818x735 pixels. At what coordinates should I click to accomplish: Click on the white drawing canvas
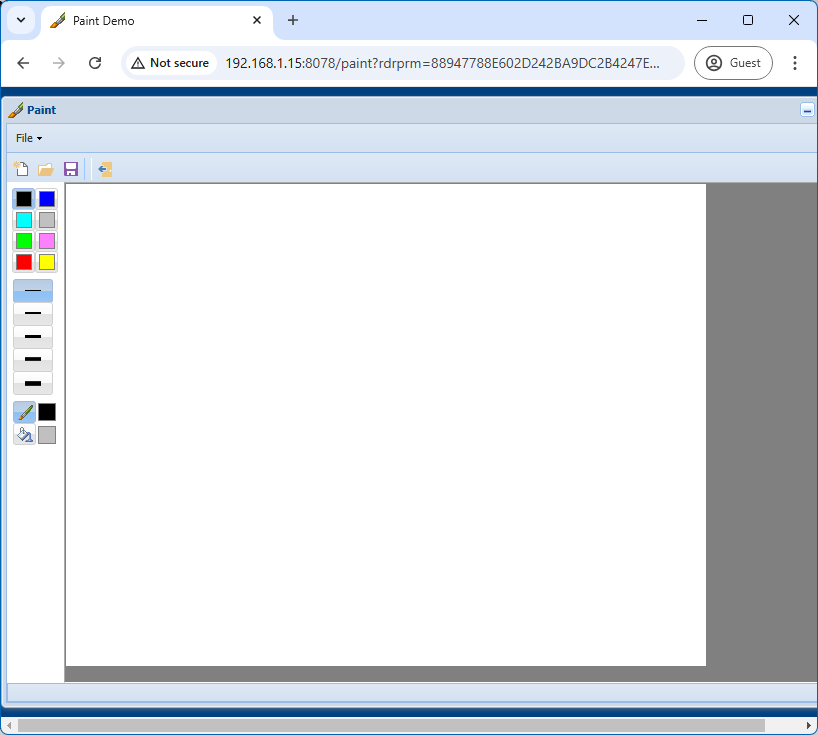pos(386,425)
